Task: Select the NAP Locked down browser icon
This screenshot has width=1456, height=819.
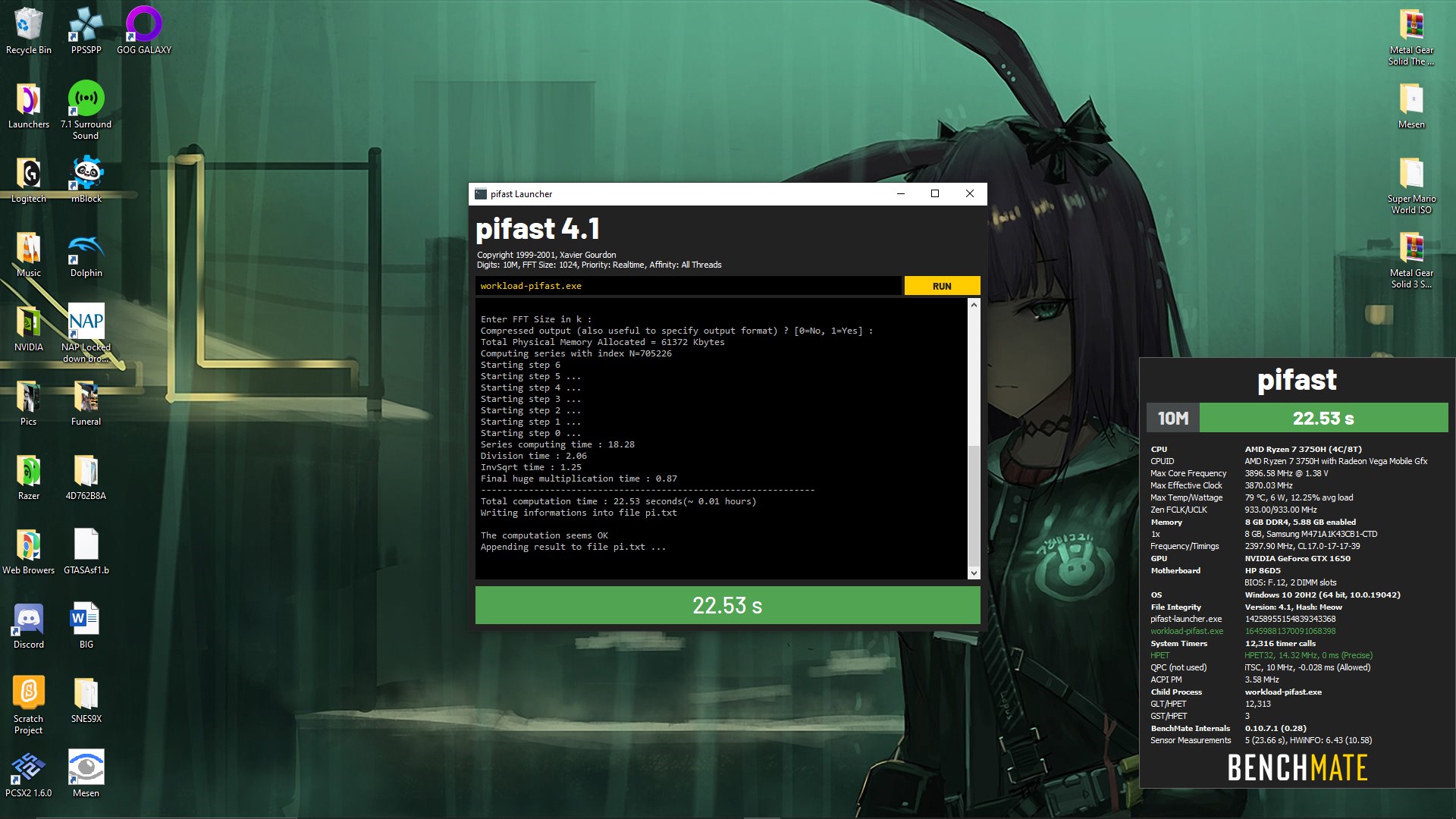Action: 86,334
